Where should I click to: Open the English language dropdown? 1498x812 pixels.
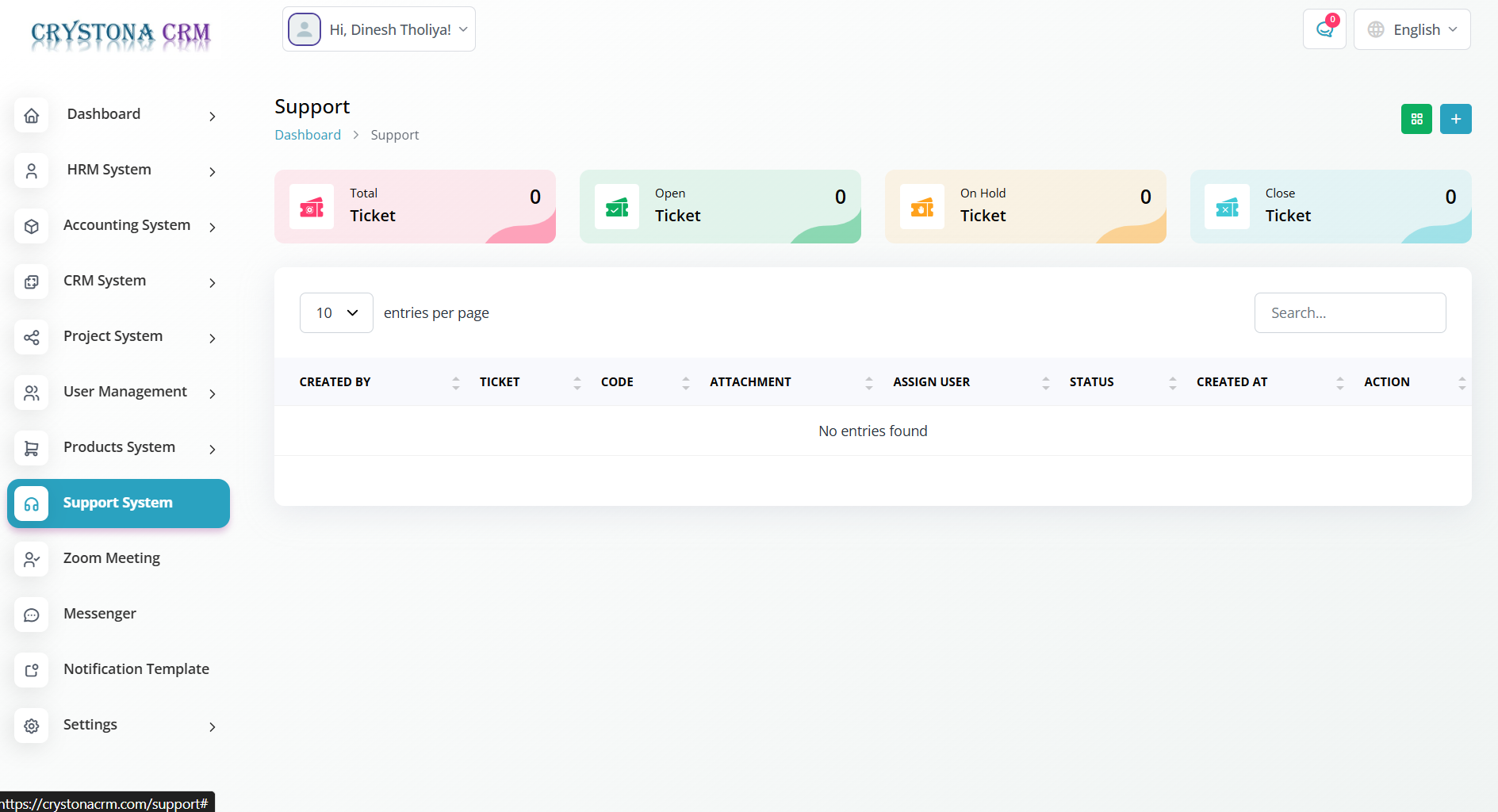coord(1412,29)
